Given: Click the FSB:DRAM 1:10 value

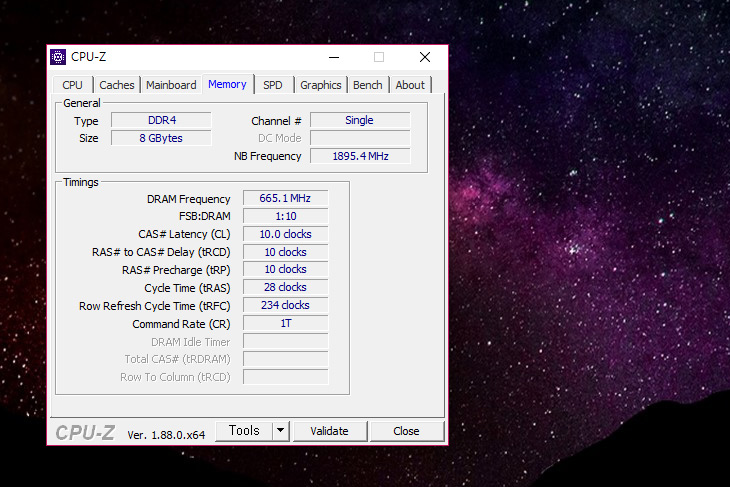Looking at the screenshot, I should tap(285, 216).
